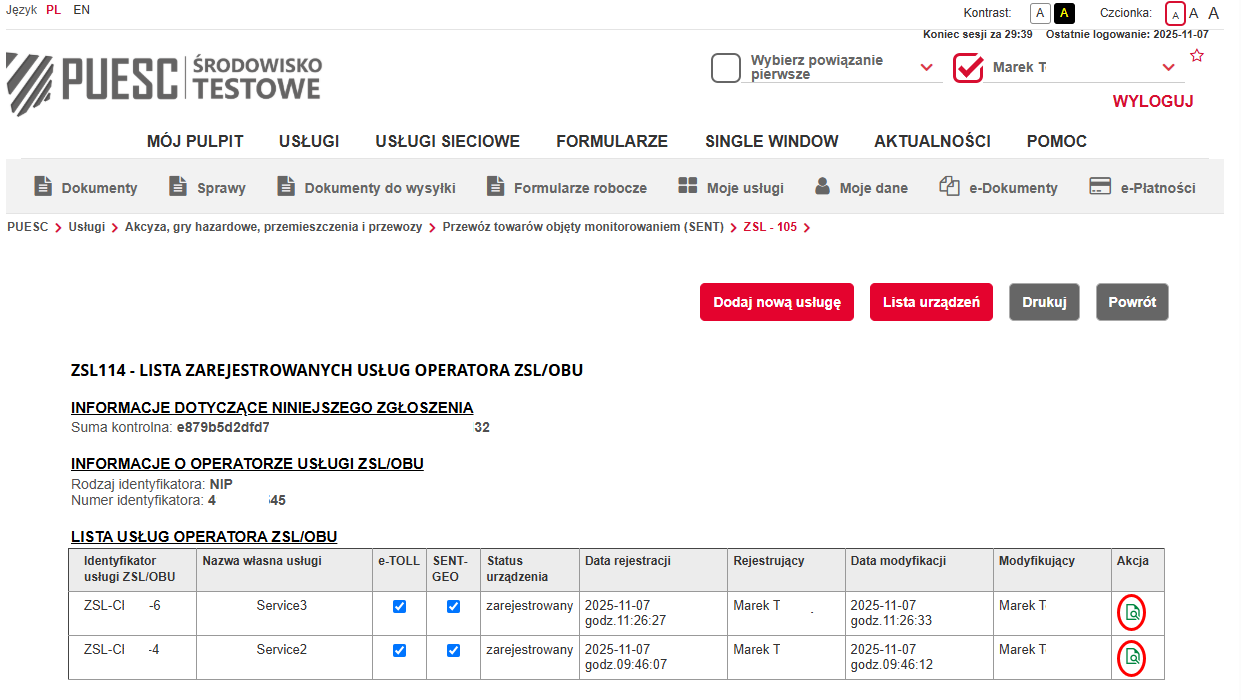
Task: Toggle e-TOLL checkbox for Service3
Action: (400, 607)
